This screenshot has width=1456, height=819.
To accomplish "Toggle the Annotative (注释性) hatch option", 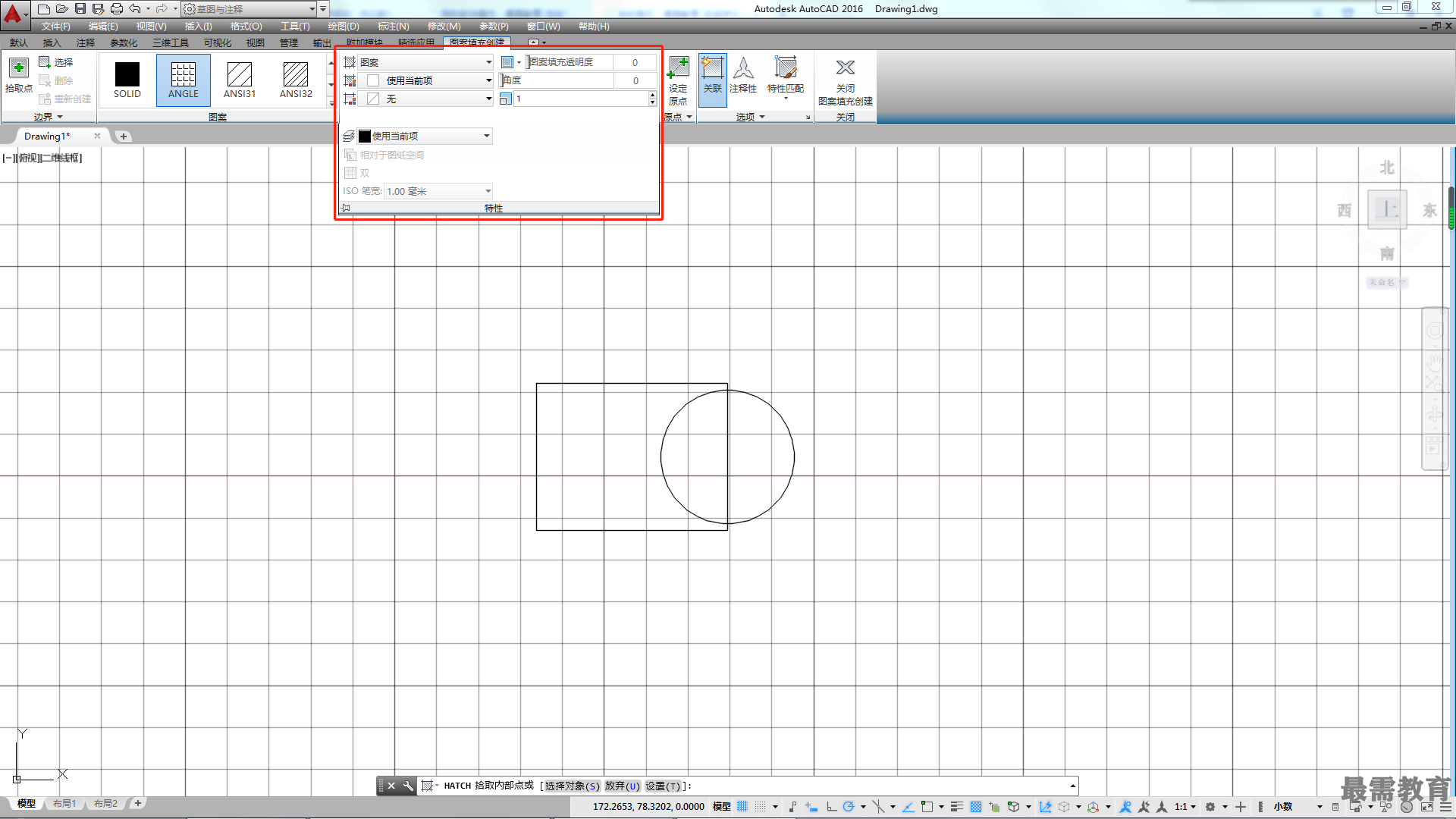I will coord(743,75).
